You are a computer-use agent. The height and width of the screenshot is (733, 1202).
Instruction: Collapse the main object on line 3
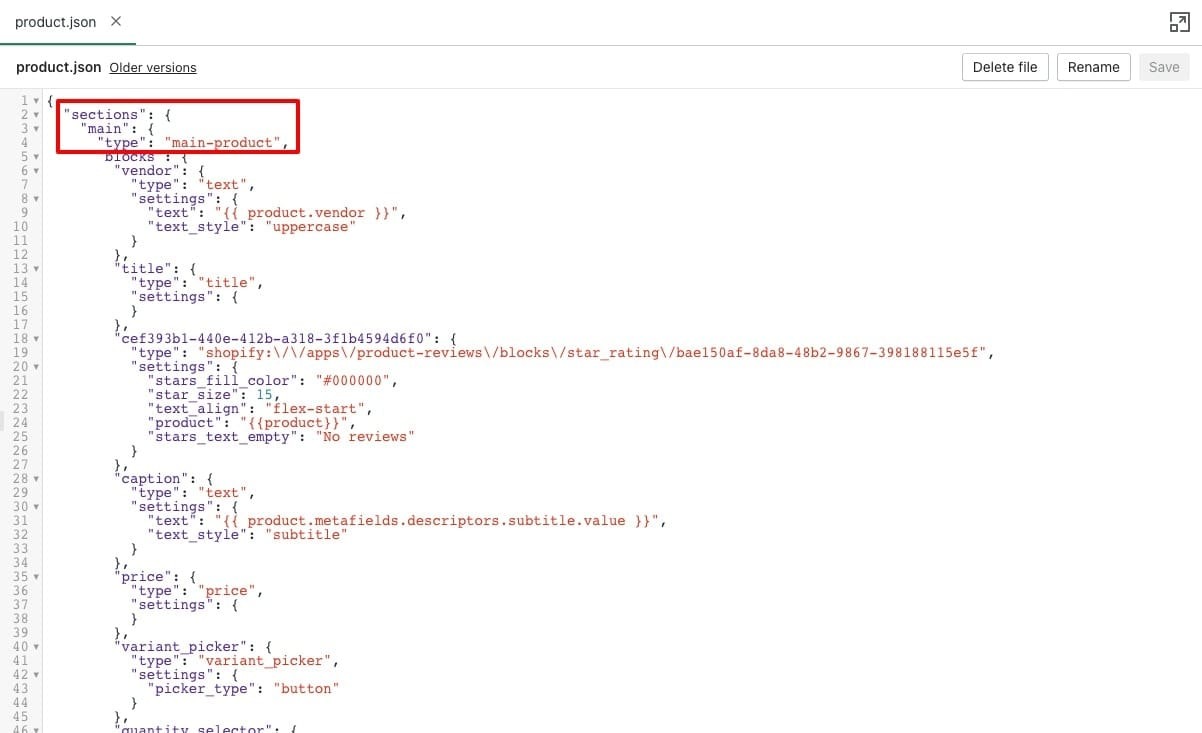pos(36,128)
